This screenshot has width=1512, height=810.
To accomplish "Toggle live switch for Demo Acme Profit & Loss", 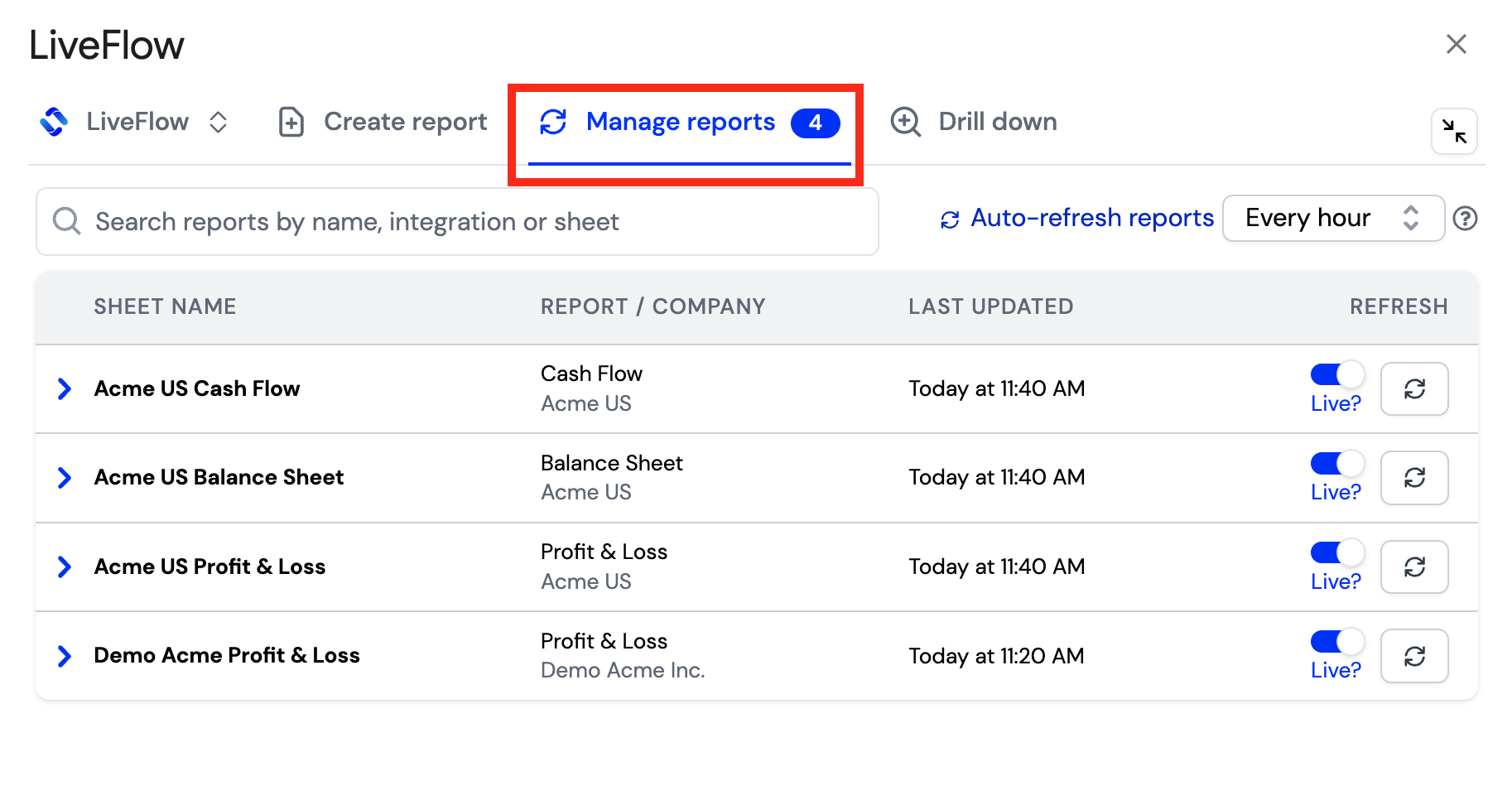I will tap(1337, 641).
